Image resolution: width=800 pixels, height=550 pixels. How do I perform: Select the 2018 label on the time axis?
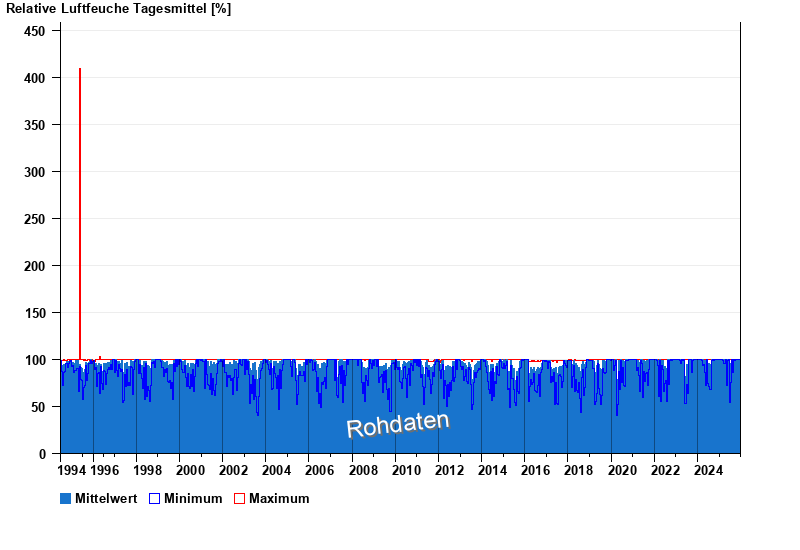[578, 470]
